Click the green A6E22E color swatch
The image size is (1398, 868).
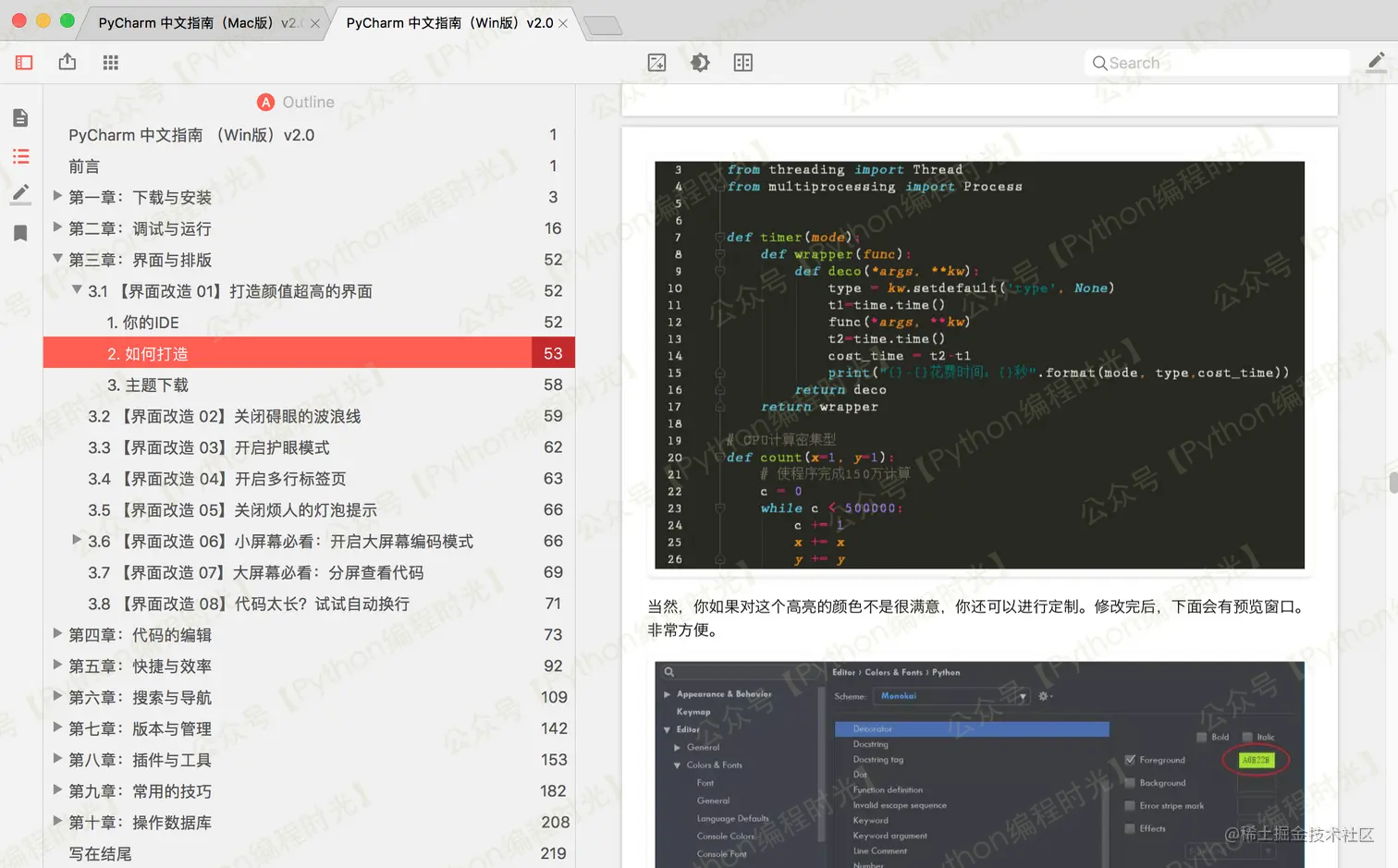click(x=1256, y=760)
